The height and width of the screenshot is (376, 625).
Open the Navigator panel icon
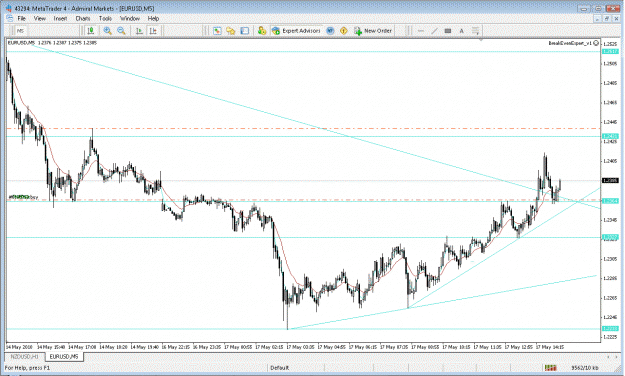244,31
